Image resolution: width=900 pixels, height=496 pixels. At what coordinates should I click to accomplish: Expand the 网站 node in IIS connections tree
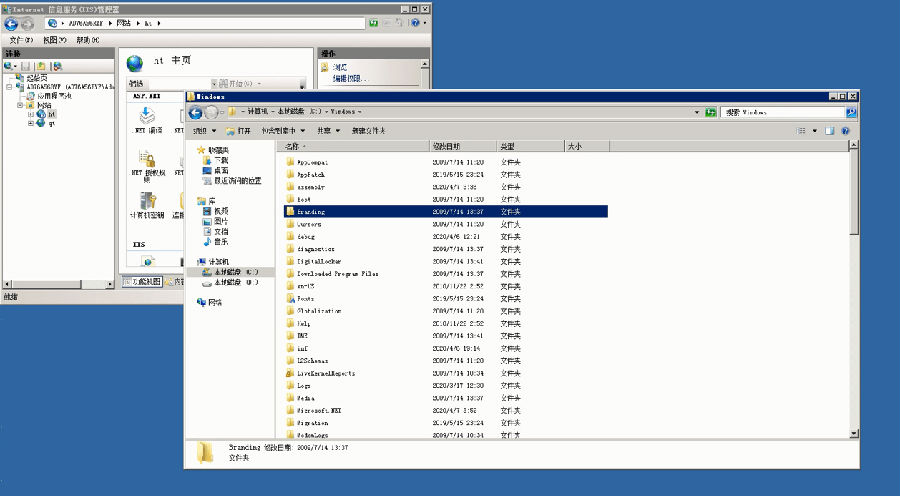[20, 104]
